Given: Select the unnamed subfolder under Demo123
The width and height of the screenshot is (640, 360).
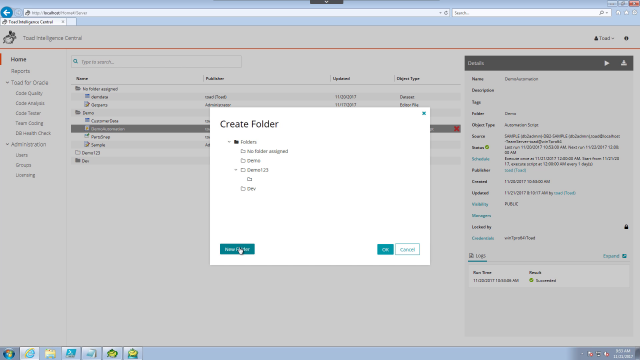Looking at the screenshot, I should (249, 179).
